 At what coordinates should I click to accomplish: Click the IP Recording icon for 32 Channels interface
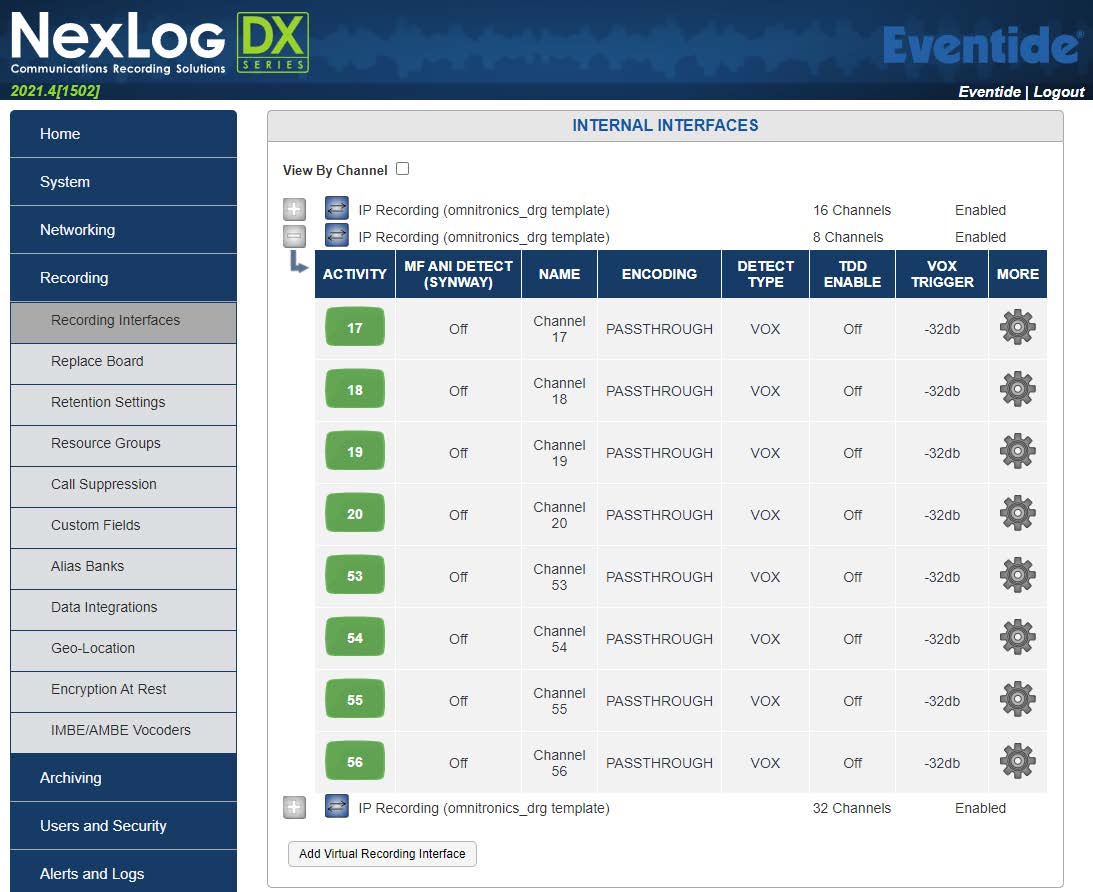pos(337,808)
